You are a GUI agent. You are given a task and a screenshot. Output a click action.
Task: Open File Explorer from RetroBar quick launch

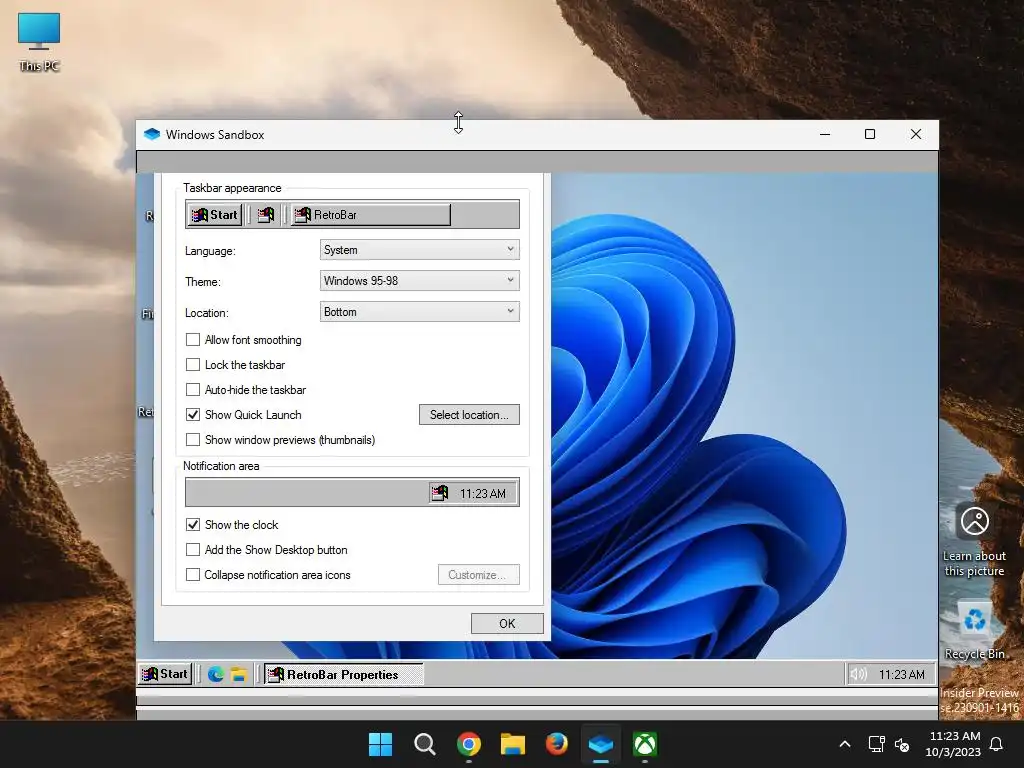click(x=238, y=674)
